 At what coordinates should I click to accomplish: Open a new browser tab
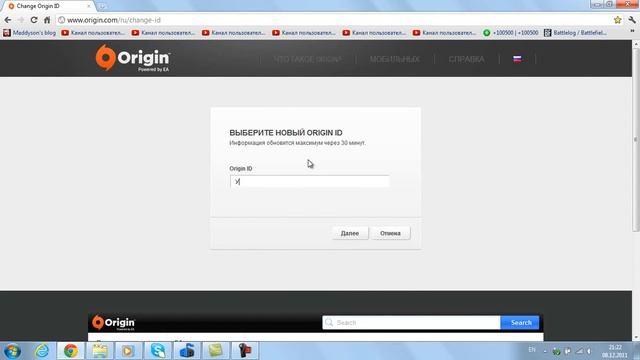click(102, 6)
